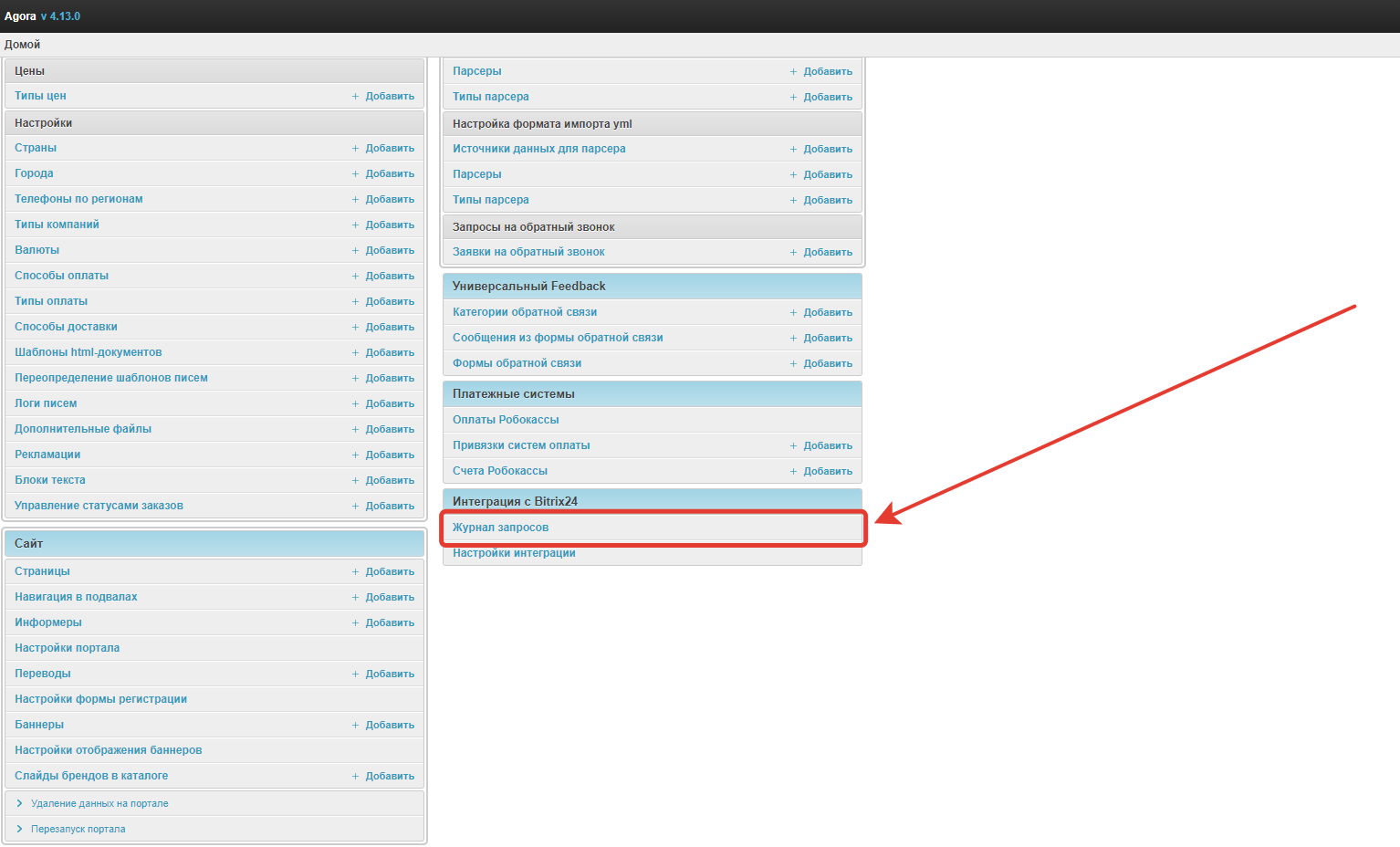Add a new Привязки систем оплаты entry
This screenshot has height=847, width=1400.
827,445
